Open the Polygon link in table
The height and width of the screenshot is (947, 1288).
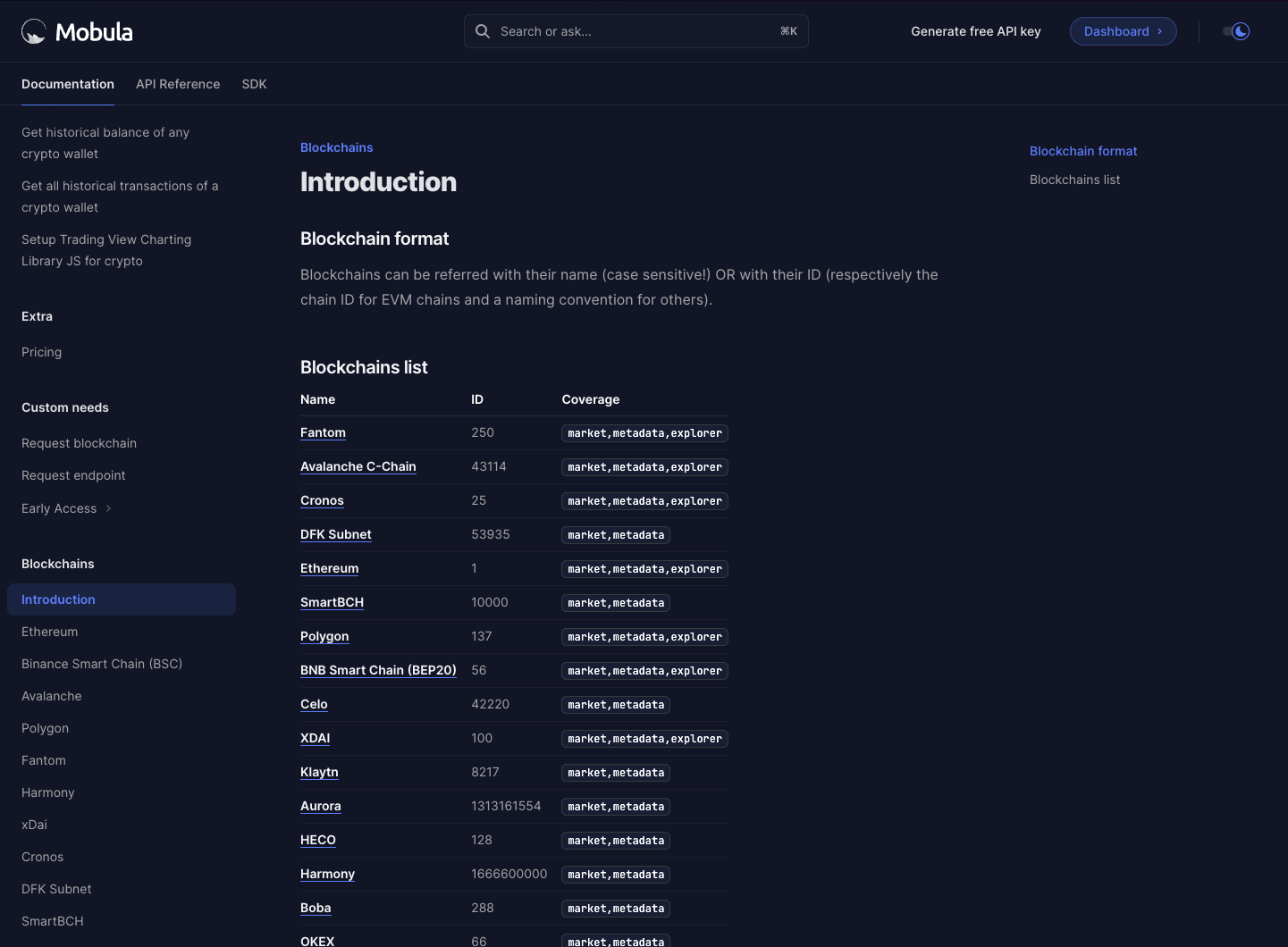pyautogui.click(x=324, y=636)
